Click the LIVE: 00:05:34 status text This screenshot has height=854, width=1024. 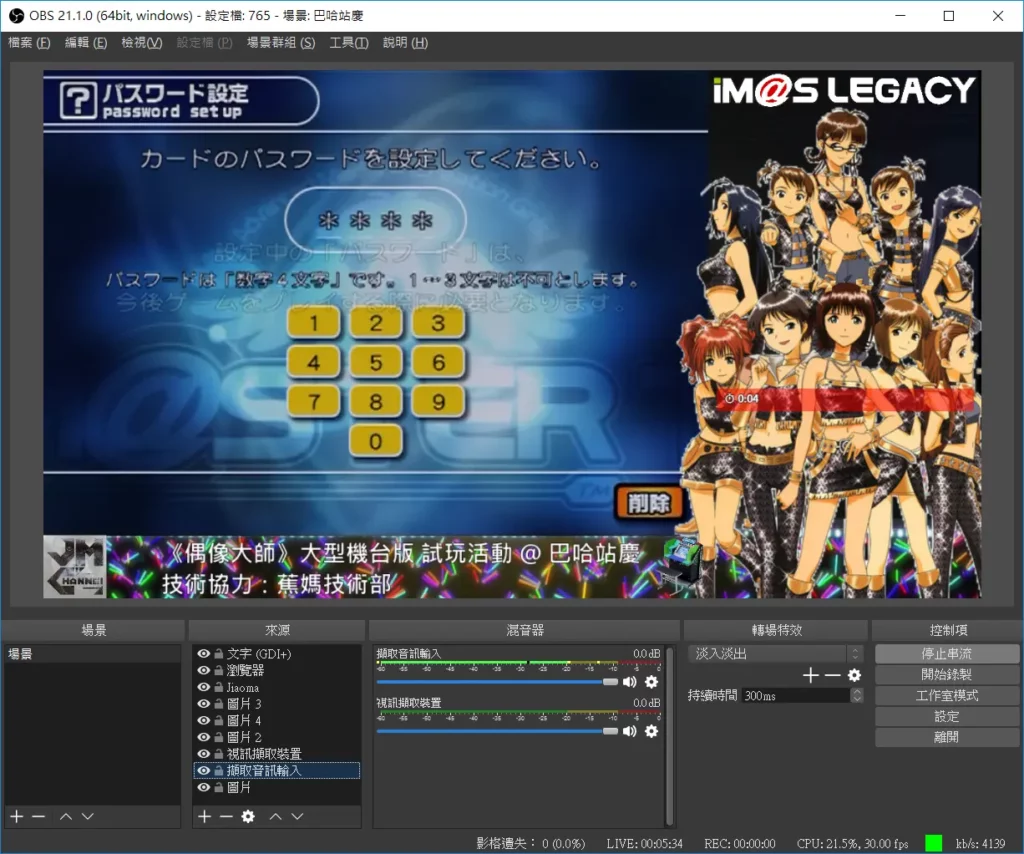pos(645,844)
